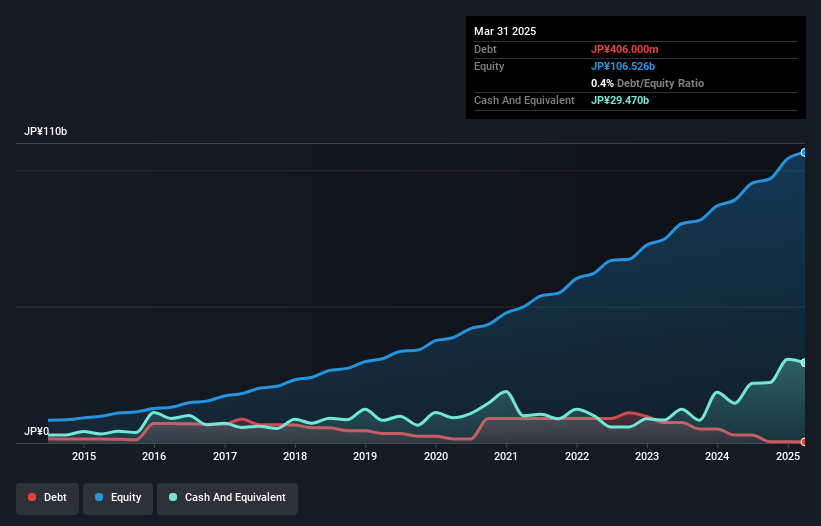Screen dimensions: 821x526
Task: Select the Debt endpoint marker on chart
Action: [804, 442]
